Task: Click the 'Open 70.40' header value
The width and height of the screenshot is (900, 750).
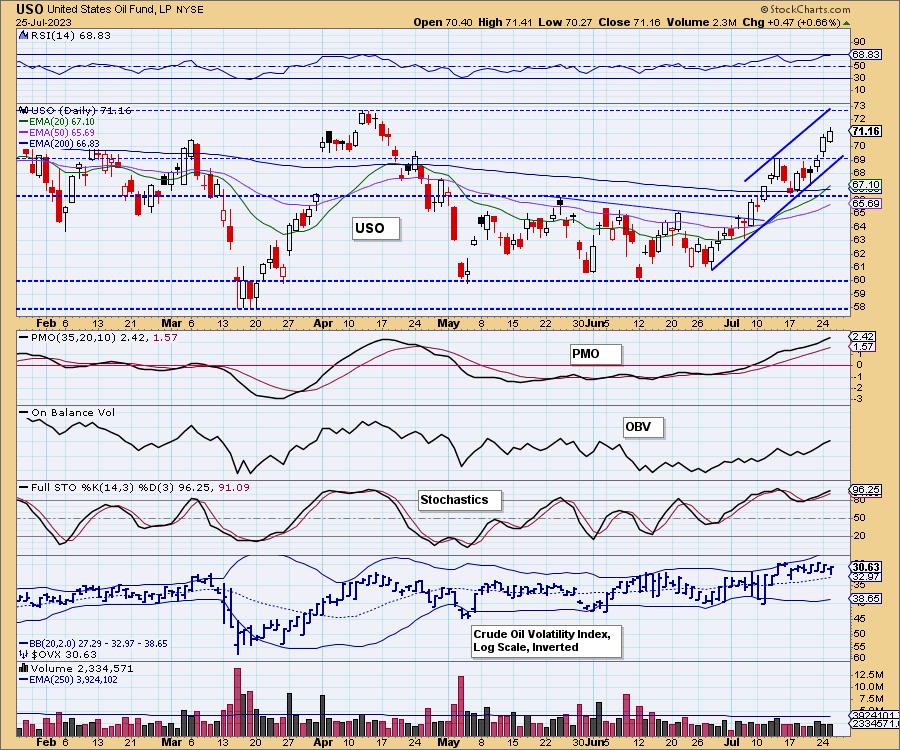Action: point(443,22)
